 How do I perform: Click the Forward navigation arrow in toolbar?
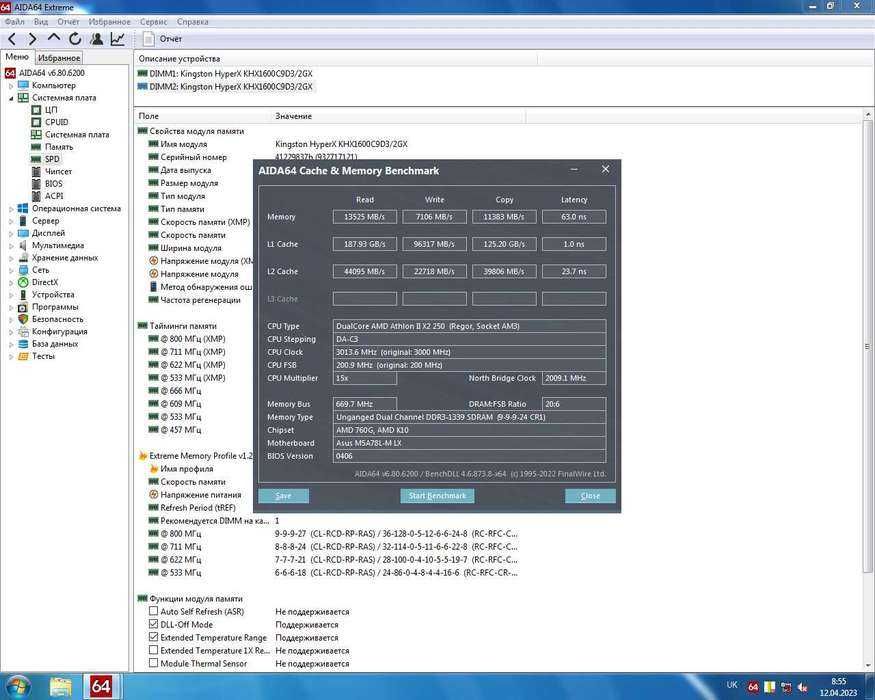(32, 39)
